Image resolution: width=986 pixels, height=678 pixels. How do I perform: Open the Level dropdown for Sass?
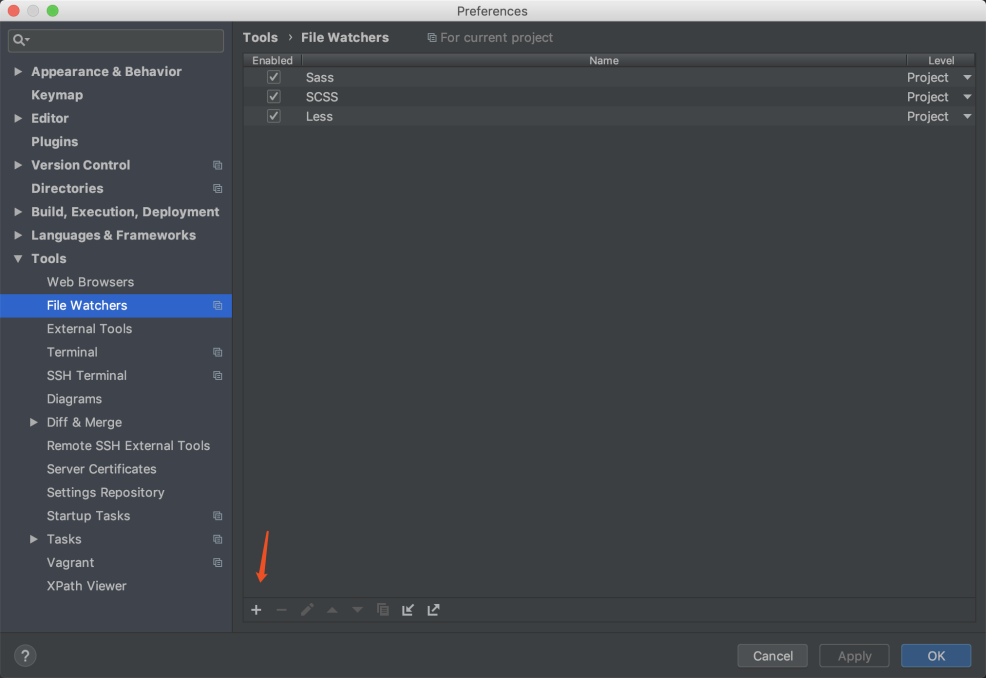click(966, 78)
